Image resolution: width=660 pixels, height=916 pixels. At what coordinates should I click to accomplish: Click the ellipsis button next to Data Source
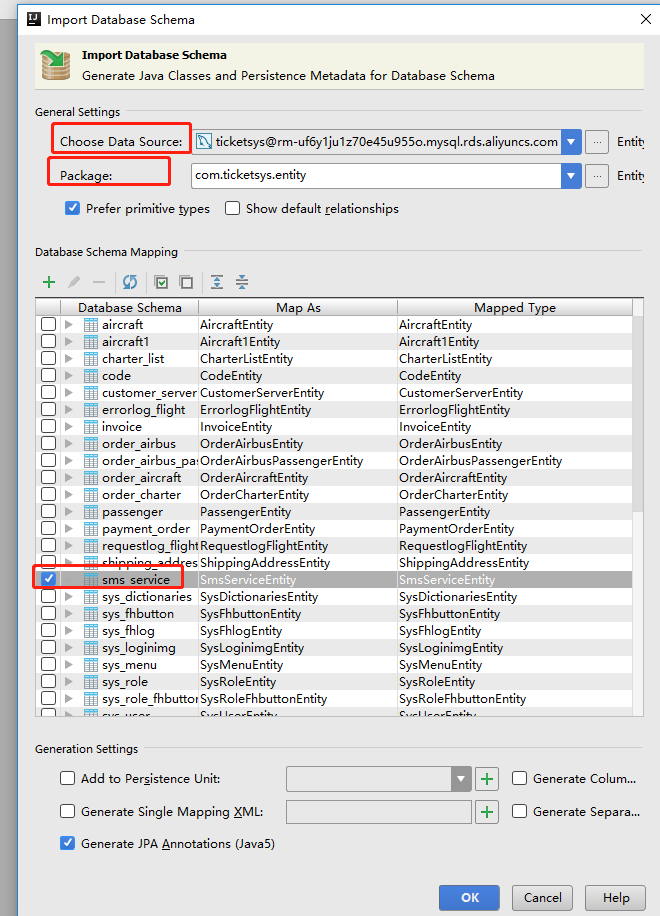tap(596, 142)
